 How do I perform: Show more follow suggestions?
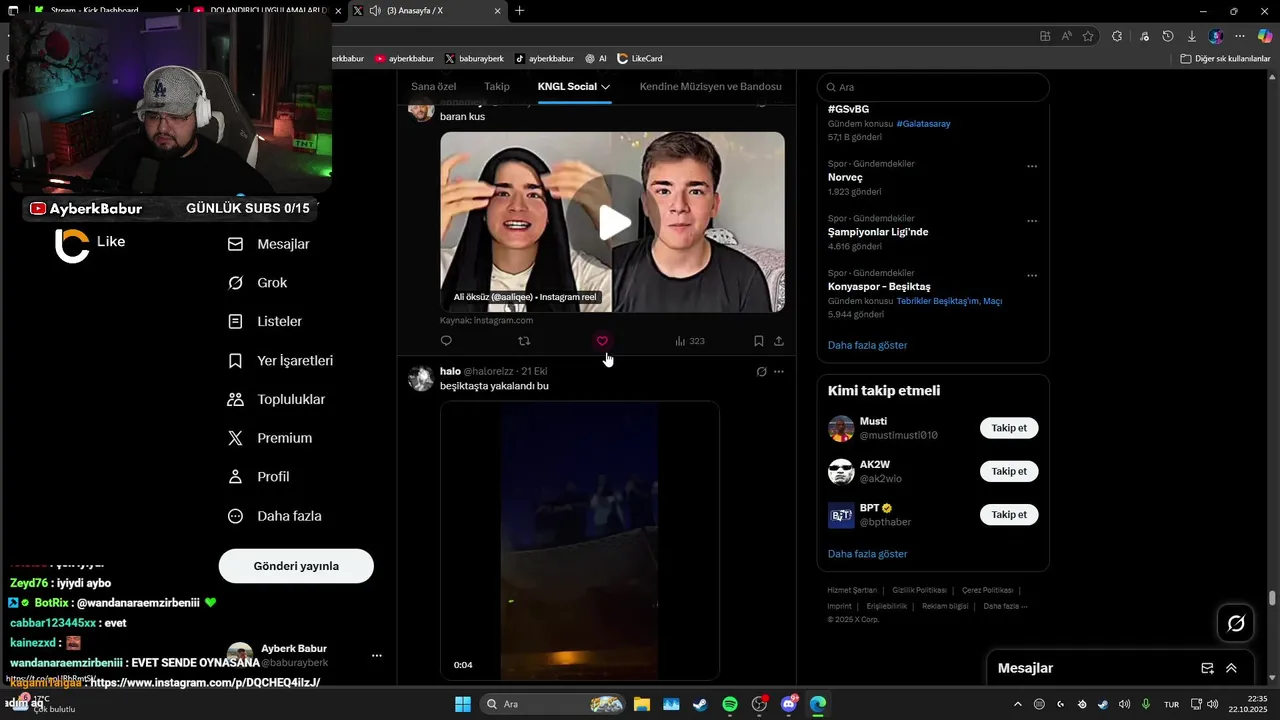pyautogui.click(x=867, y=554)
